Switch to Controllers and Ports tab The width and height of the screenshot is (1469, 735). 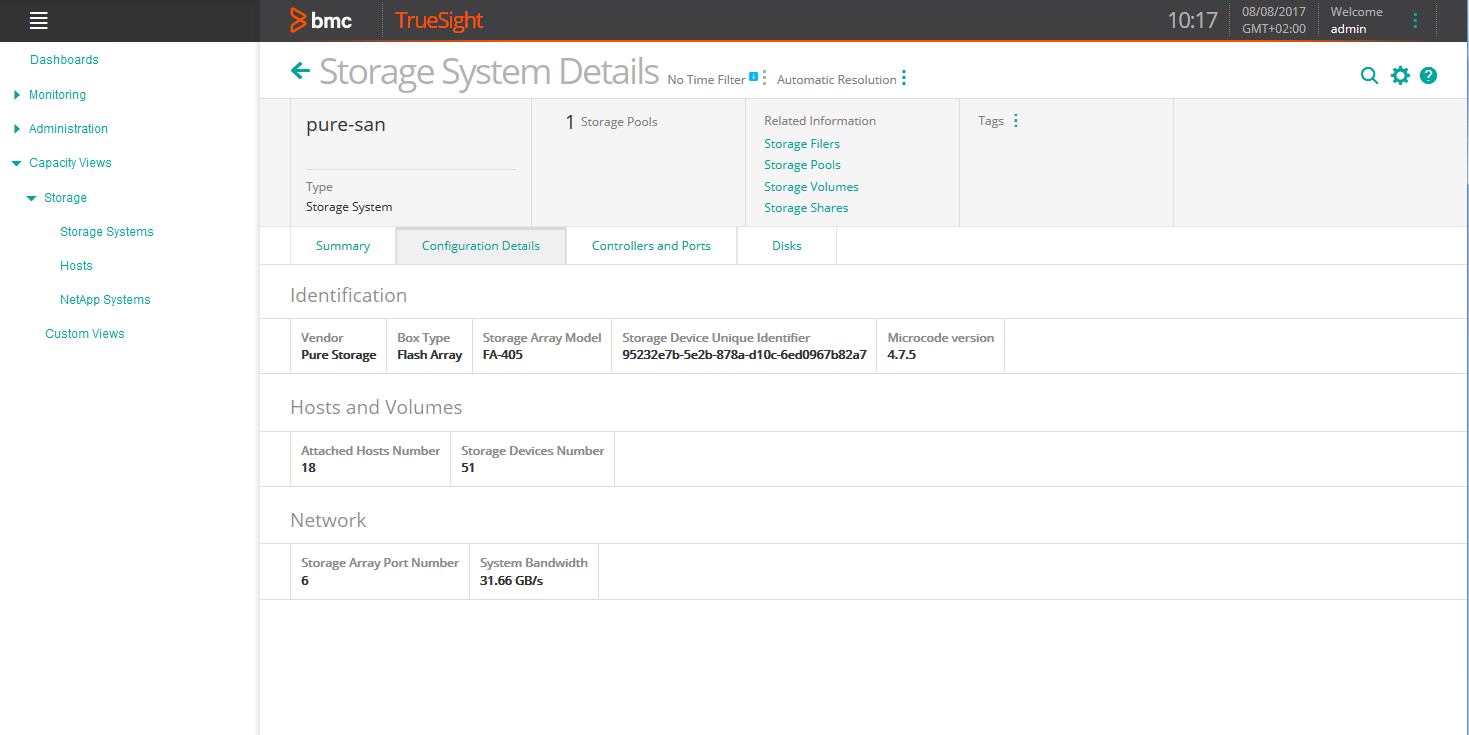tap(651, 246)
